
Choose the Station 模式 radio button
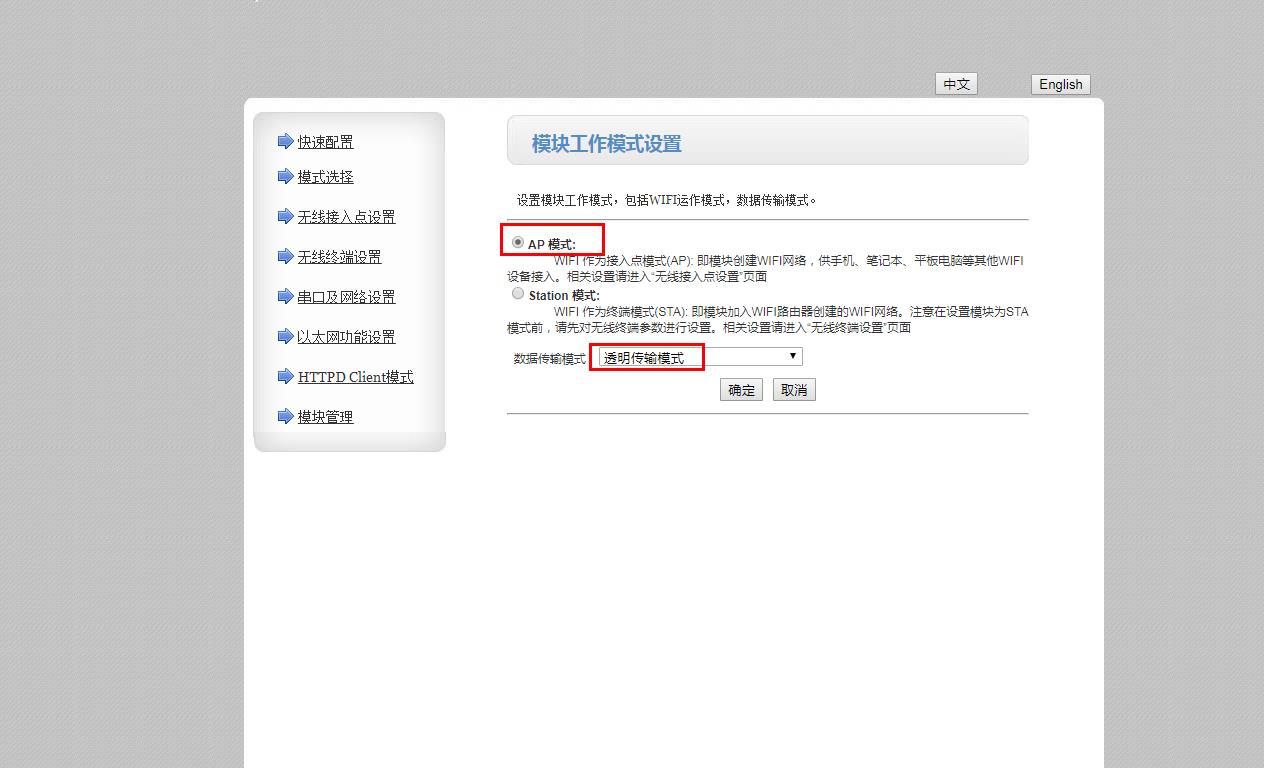click(x=518, y=294)
